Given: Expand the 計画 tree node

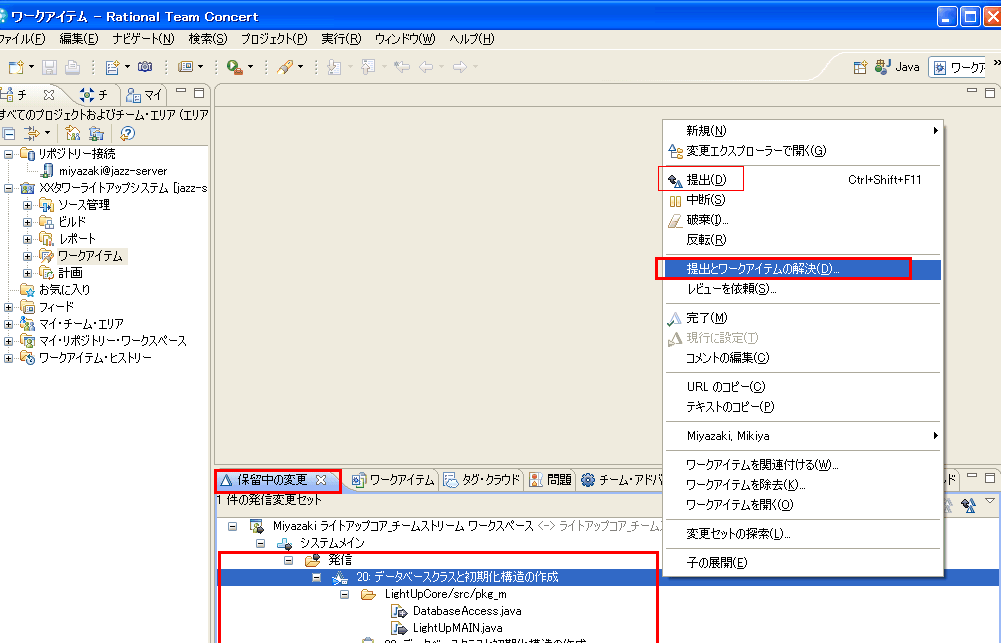Looking at the screenshot, I should [x=27, y=273].
